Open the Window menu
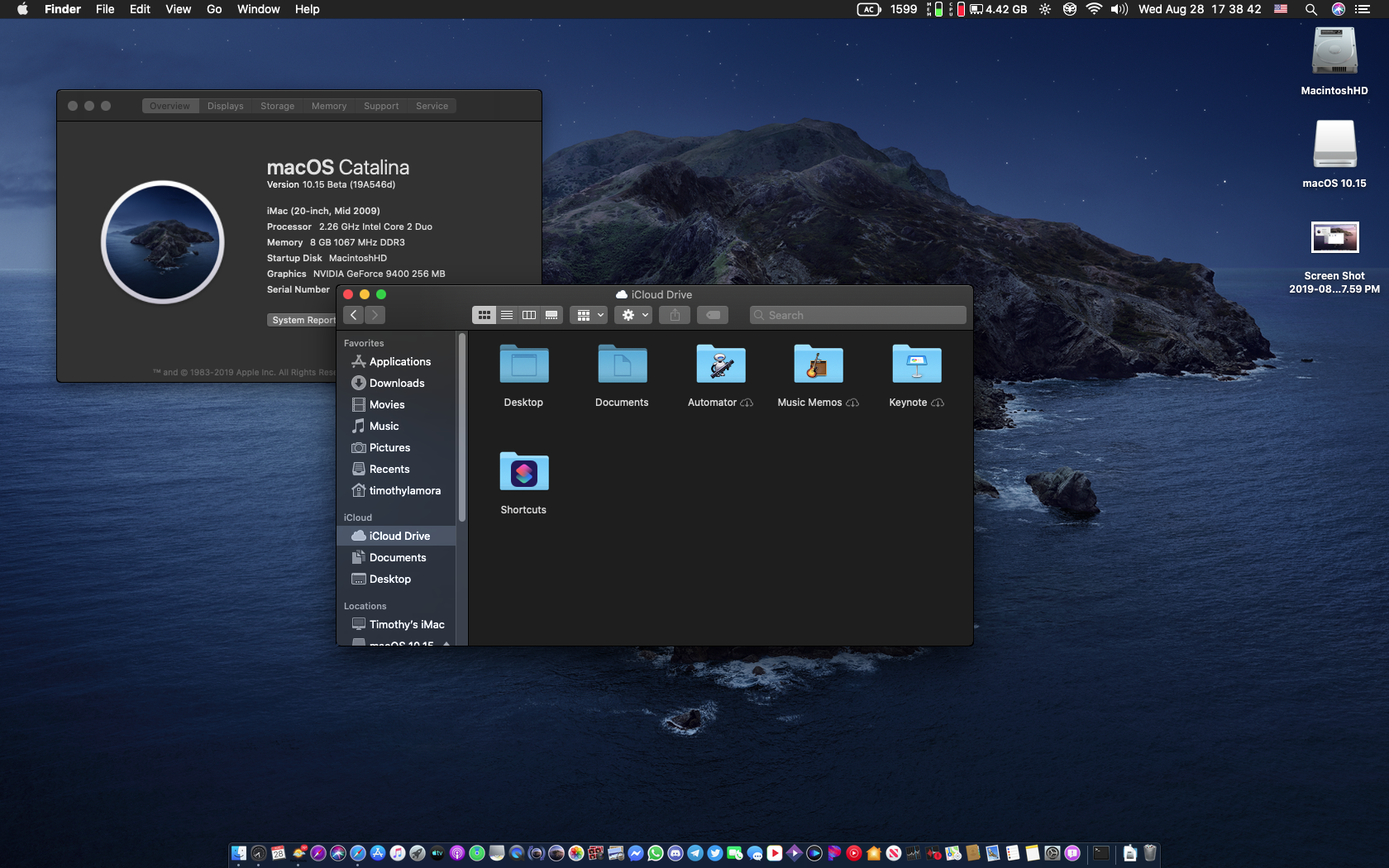The height and width of the screenshot is (868, 1389). 258,9
